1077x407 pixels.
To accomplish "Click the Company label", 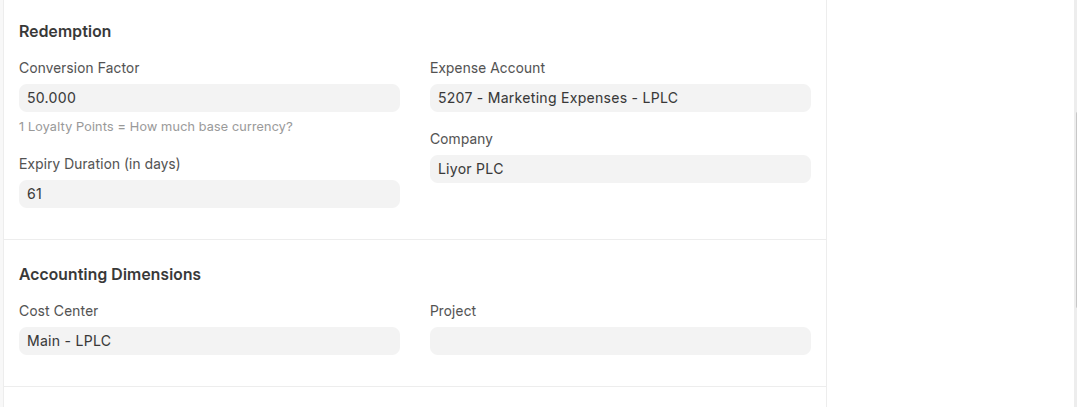I will pos(461,139).
